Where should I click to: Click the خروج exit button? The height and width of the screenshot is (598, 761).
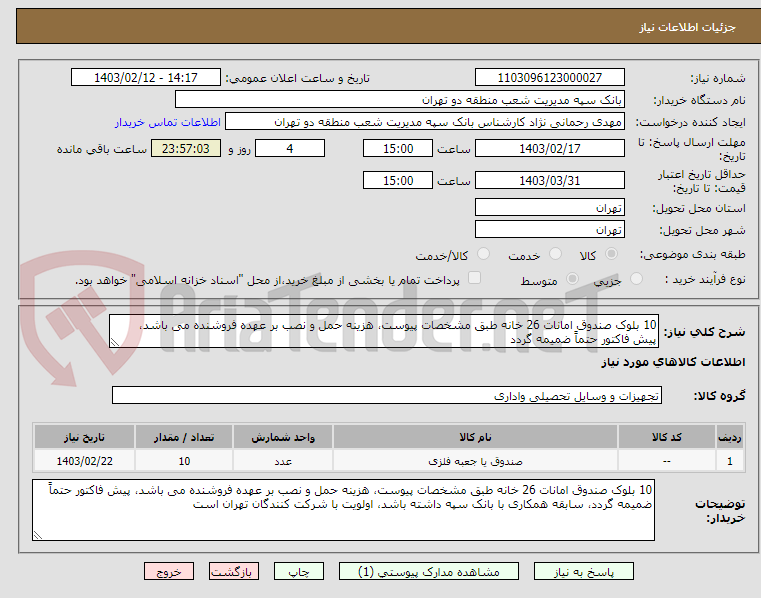[169, 571]
